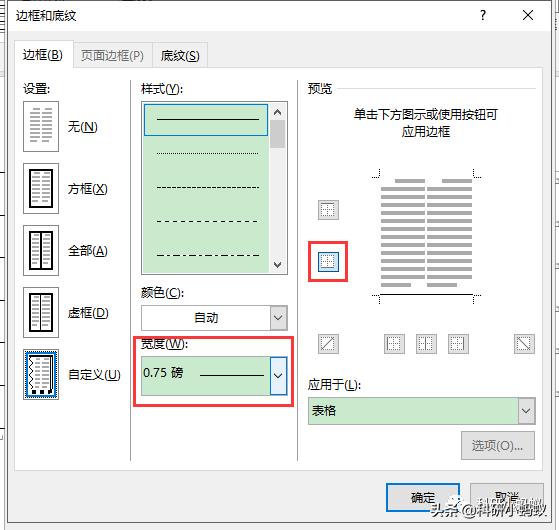Select the 全部(A) all borders setting icon

point(41,250)
